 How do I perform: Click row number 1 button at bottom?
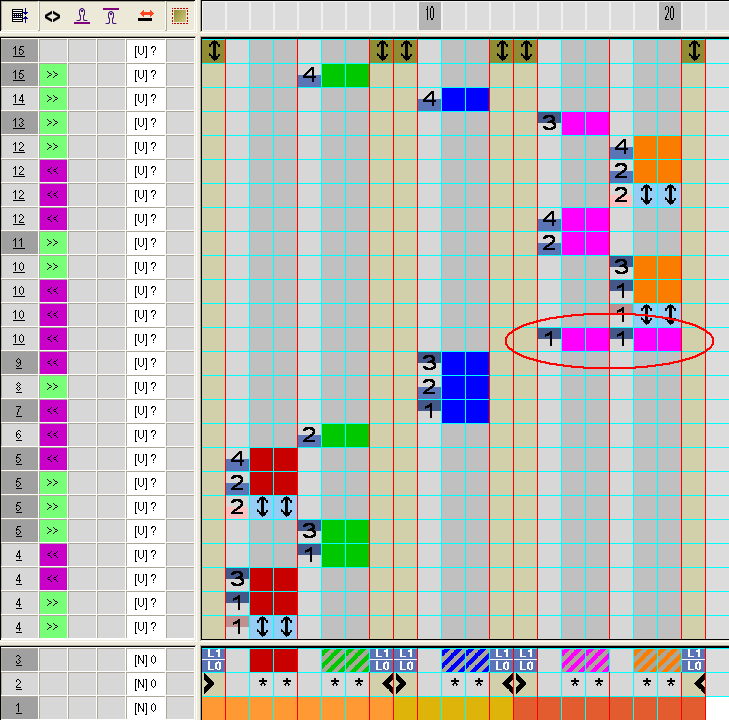coord(19,708)
